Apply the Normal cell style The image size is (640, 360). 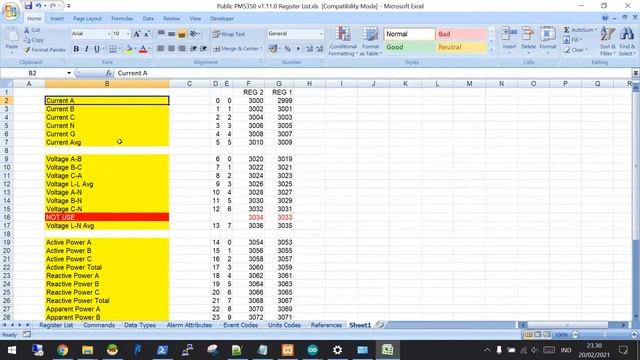tap(409, 34)
